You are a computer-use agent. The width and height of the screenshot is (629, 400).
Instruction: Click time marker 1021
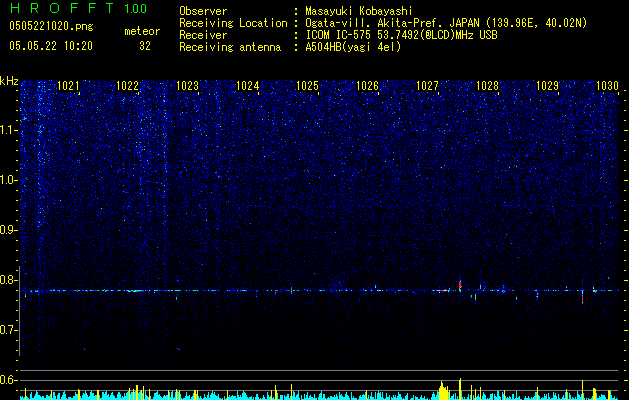68,86
